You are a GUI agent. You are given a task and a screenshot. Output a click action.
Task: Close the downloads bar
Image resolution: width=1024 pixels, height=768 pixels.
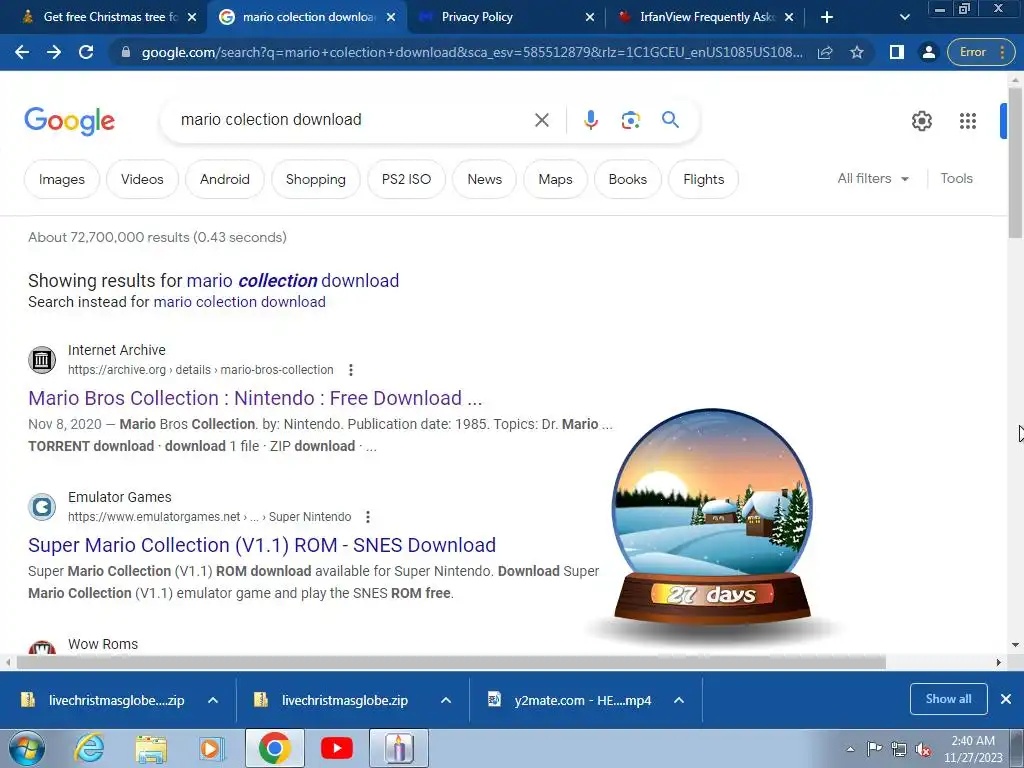click(1006, 699)
